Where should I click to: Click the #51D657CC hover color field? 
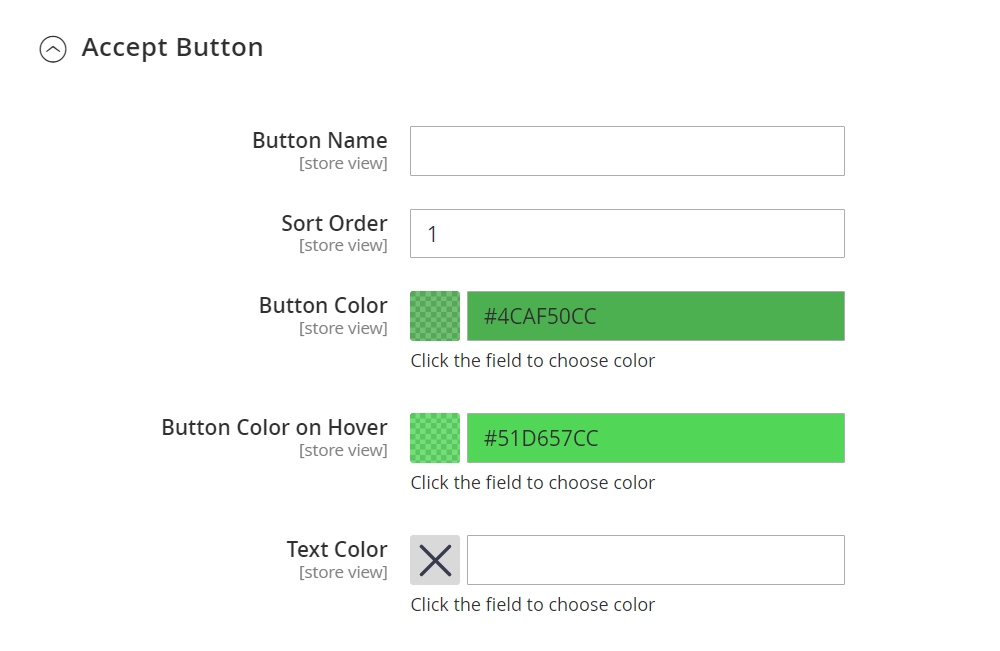pos(655,438)
